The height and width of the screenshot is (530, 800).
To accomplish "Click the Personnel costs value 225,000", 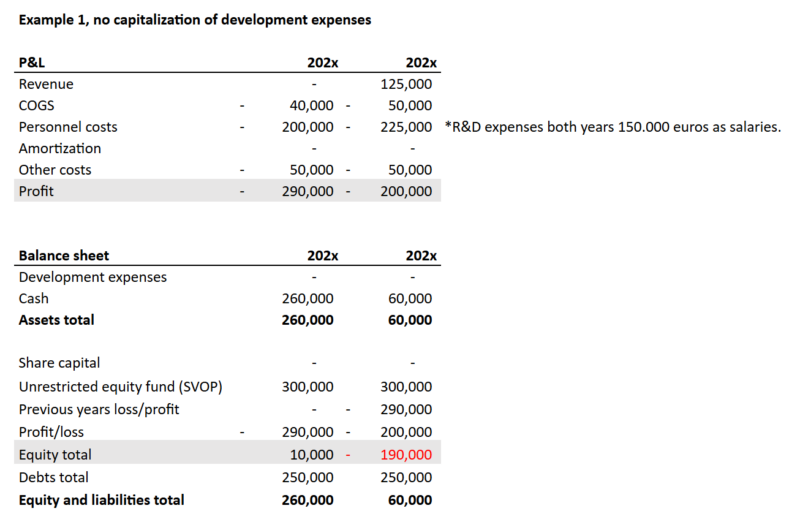I will click(406, 128).
